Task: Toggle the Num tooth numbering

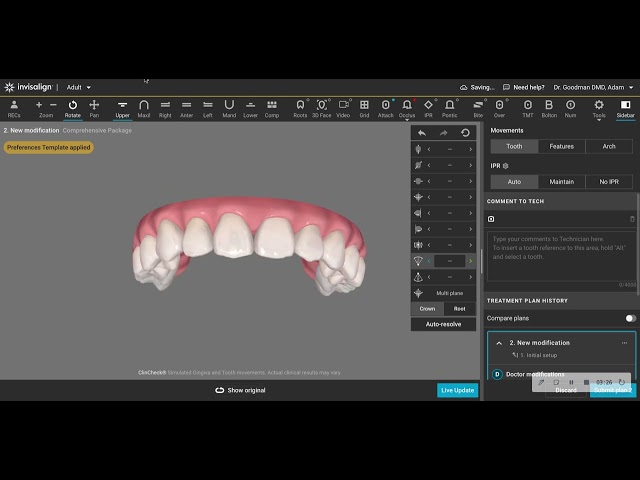Action: pyautogui.click(x=571, y=109)
